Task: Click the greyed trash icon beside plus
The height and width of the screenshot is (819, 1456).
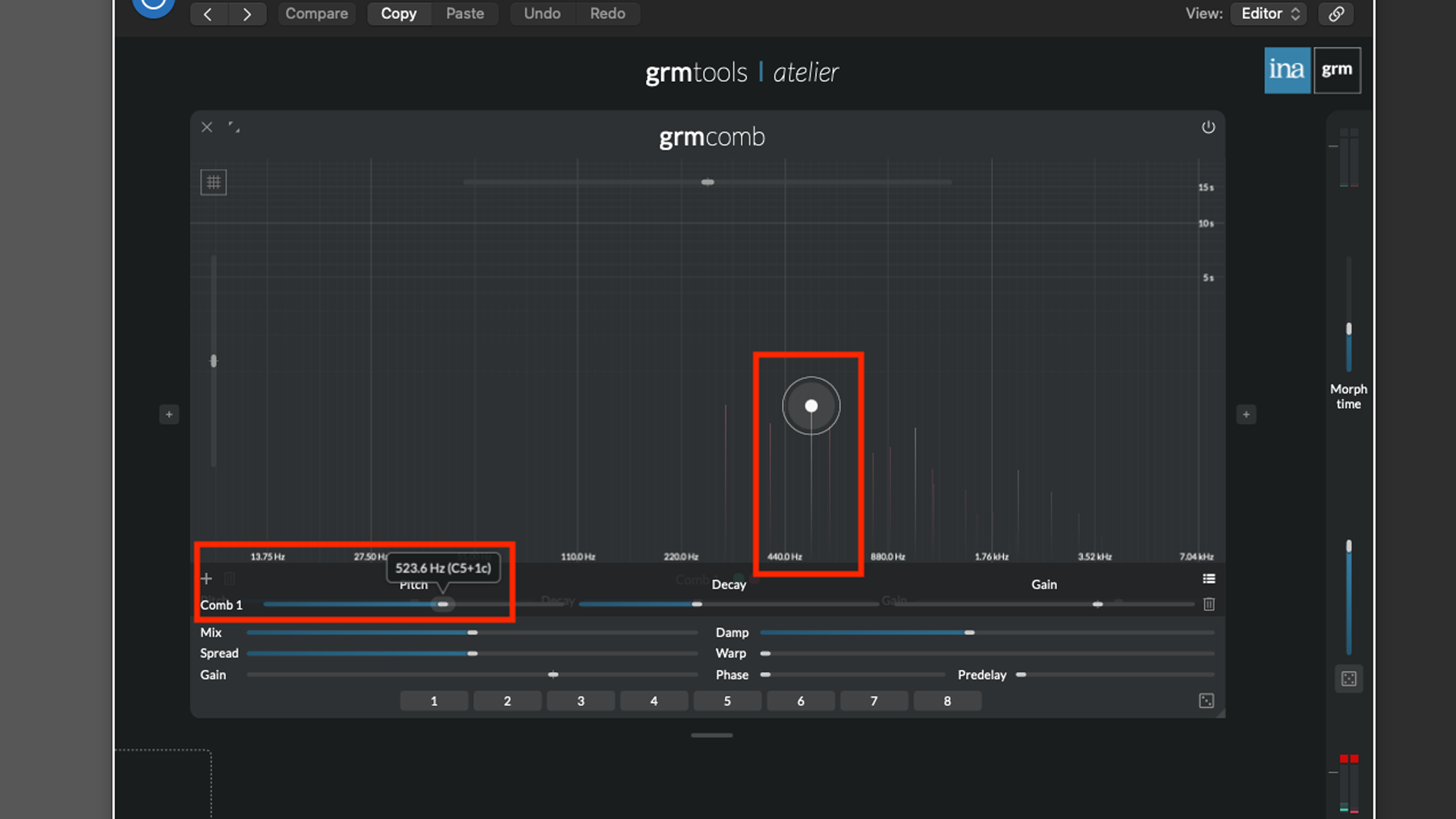Action: coord(230,579)
